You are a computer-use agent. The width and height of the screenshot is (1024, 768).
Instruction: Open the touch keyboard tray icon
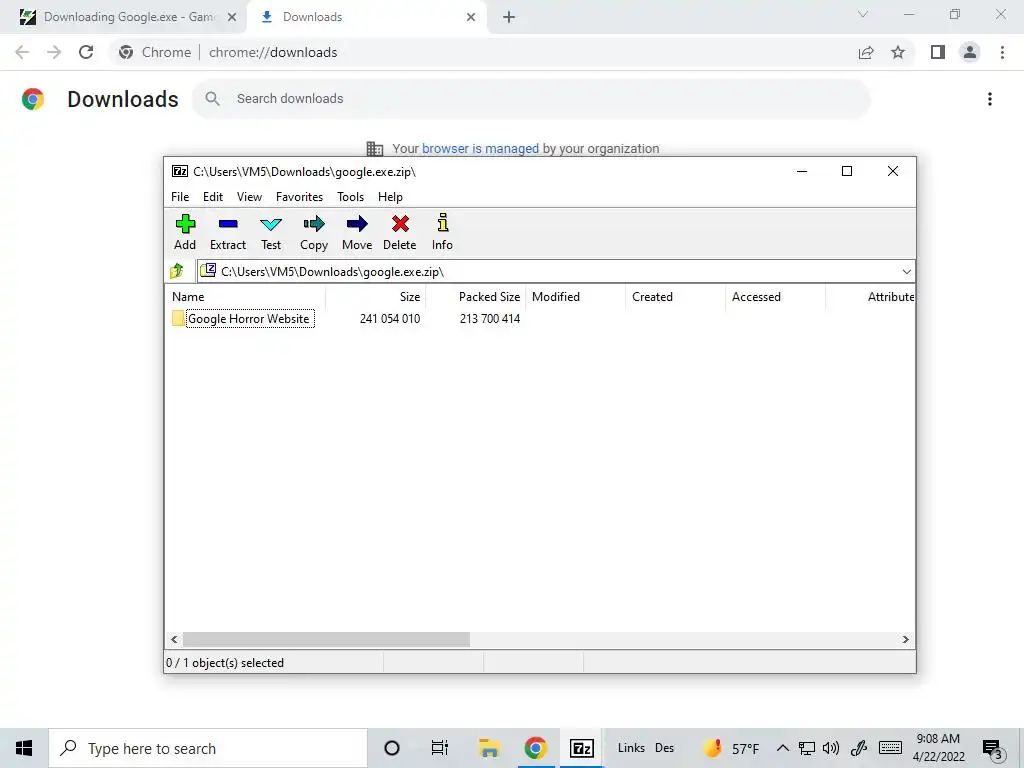click(x=889, y=748)
